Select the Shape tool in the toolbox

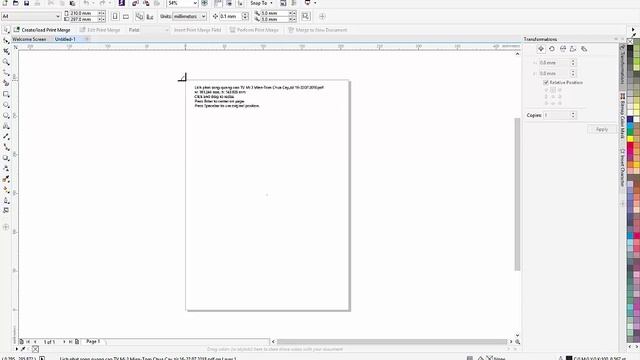click(x=6, y=41)
